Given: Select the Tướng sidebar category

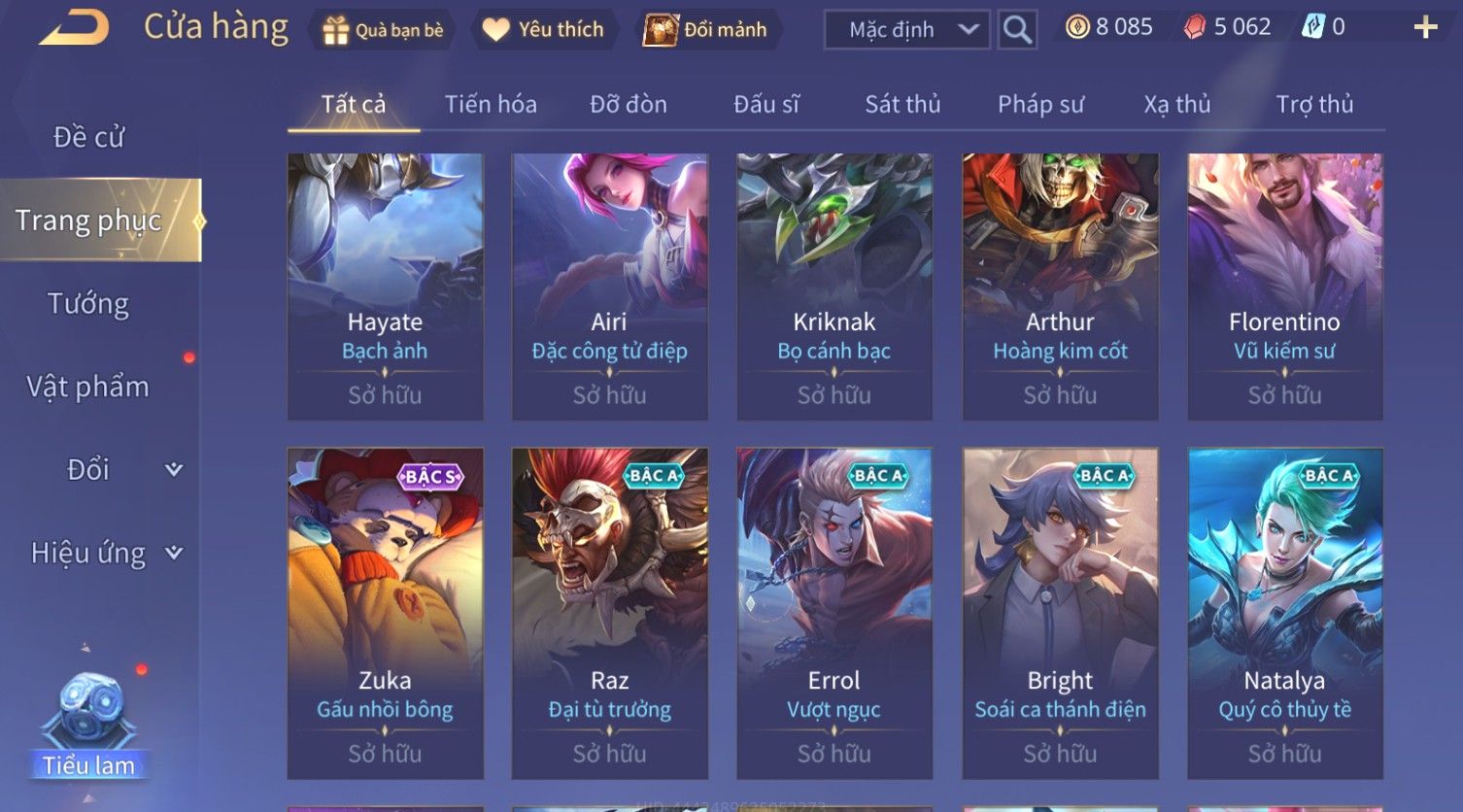Looking at the screenshot, I should (88, 304).
